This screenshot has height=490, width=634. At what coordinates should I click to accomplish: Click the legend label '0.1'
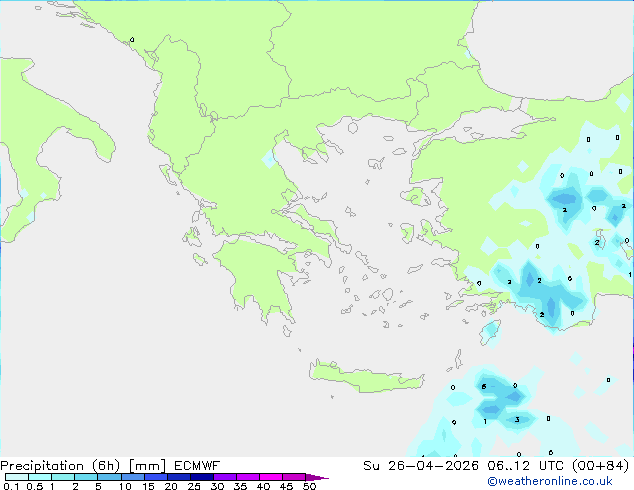point(11,486)
